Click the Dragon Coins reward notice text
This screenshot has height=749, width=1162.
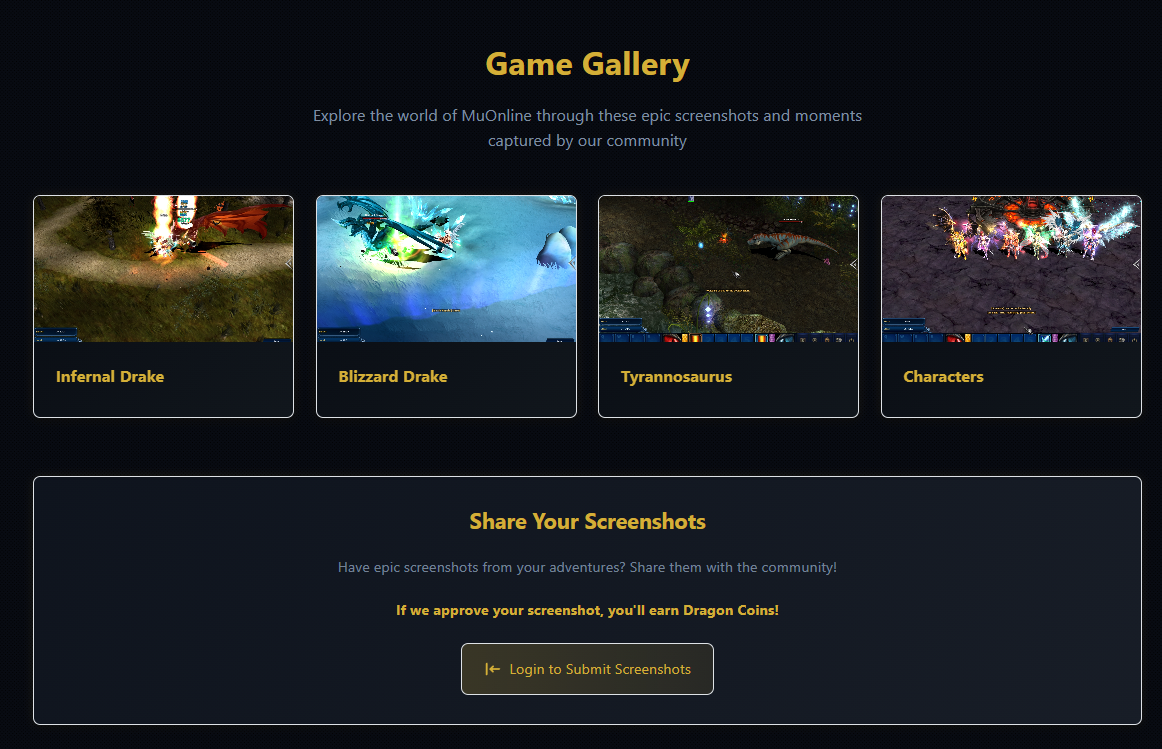(x=588, y=610)
